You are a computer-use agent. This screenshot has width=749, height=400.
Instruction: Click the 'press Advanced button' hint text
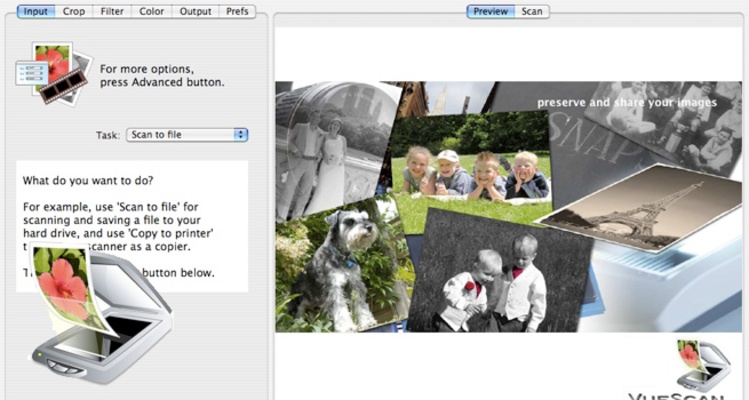[x=162, y=82]
